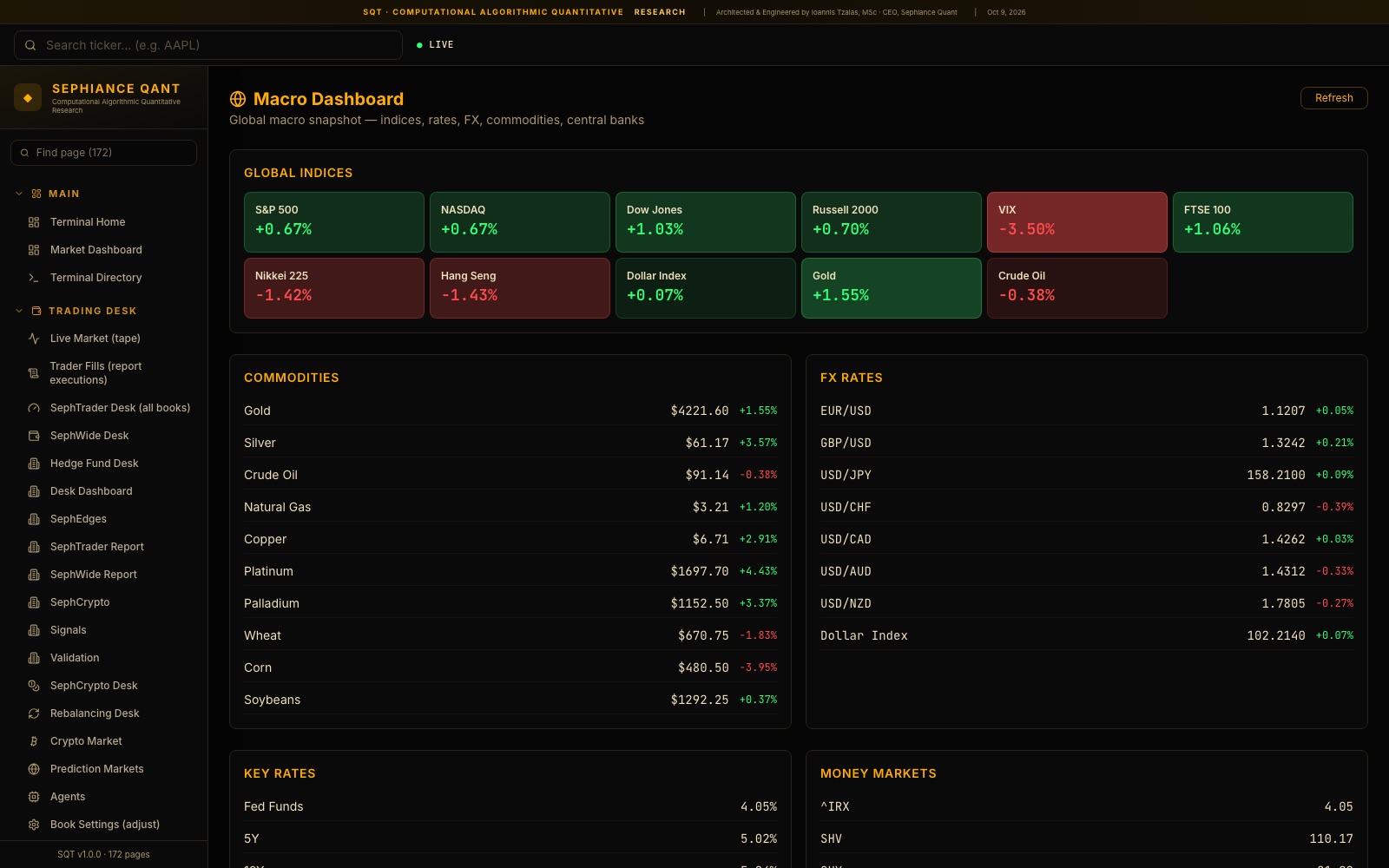
Task: Click the SephTrader Desk gauge icon
Action: (x=34, y=408)
